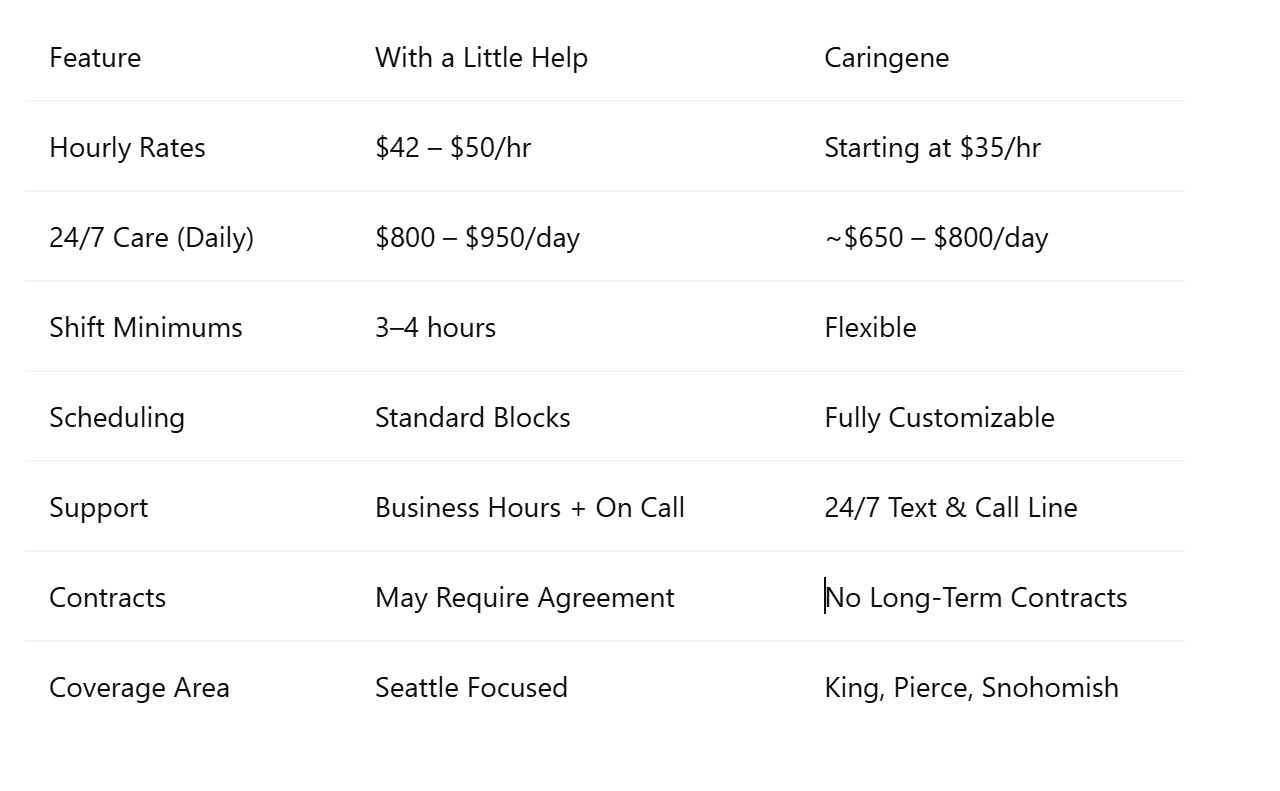
Task: Place cursor in 'Hourly Rates' cell
Action: (127, 148)
